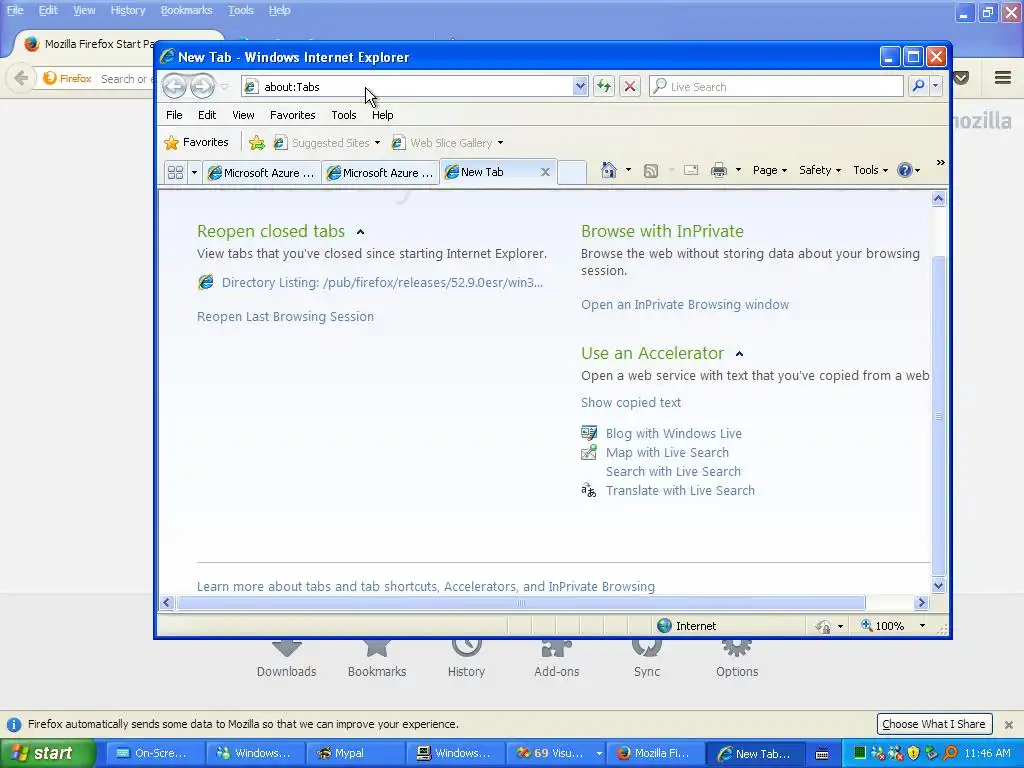
Task: Click Choose What I Share button
Action: pyautogui.click(x=934, y=724)
